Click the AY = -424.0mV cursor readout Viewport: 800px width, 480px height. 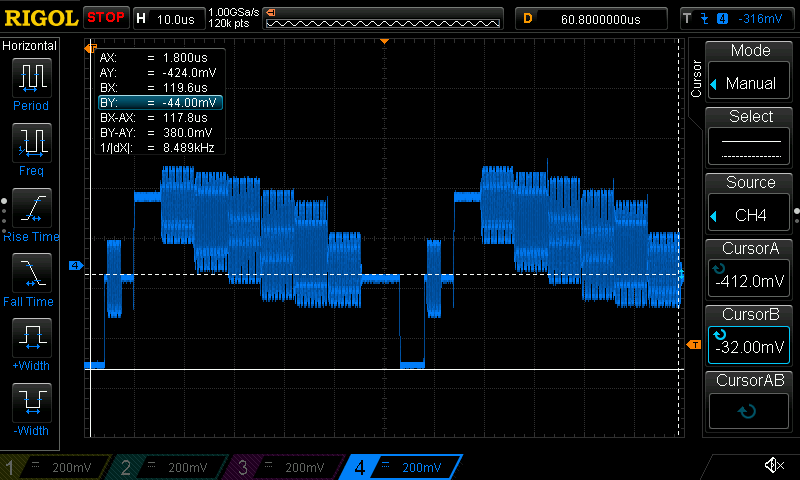[x=160, y=72]
